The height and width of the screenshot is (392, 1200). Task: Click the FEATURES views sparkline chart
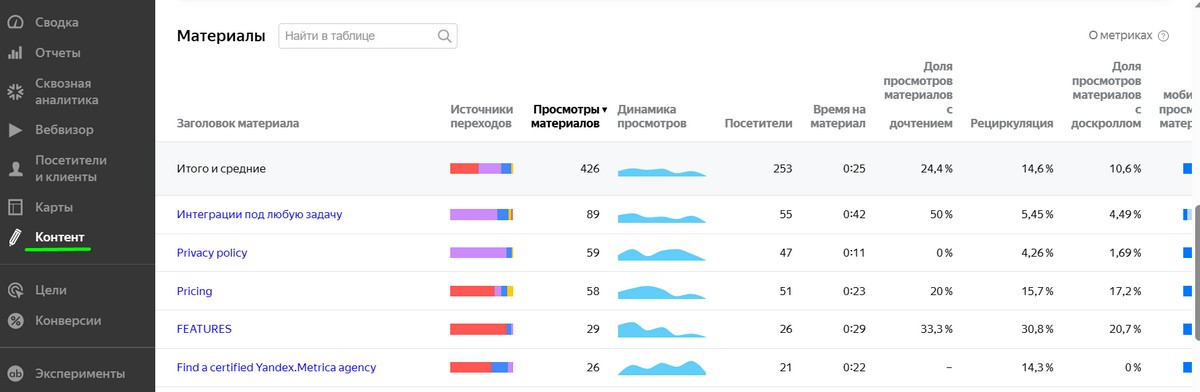click(662, 330)
